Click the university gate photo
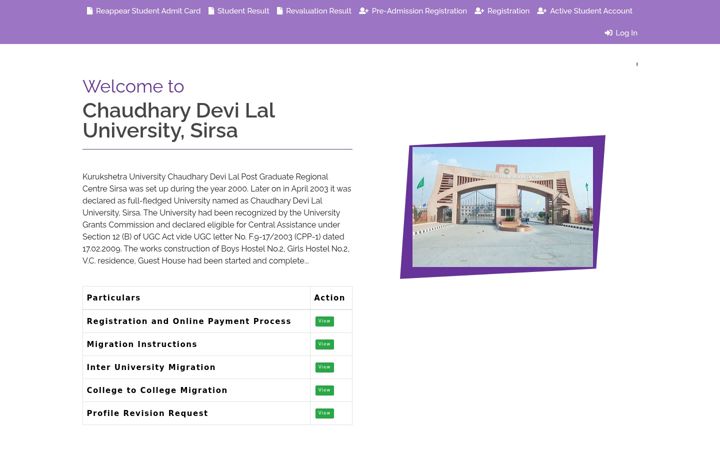 tap(503, 207)
